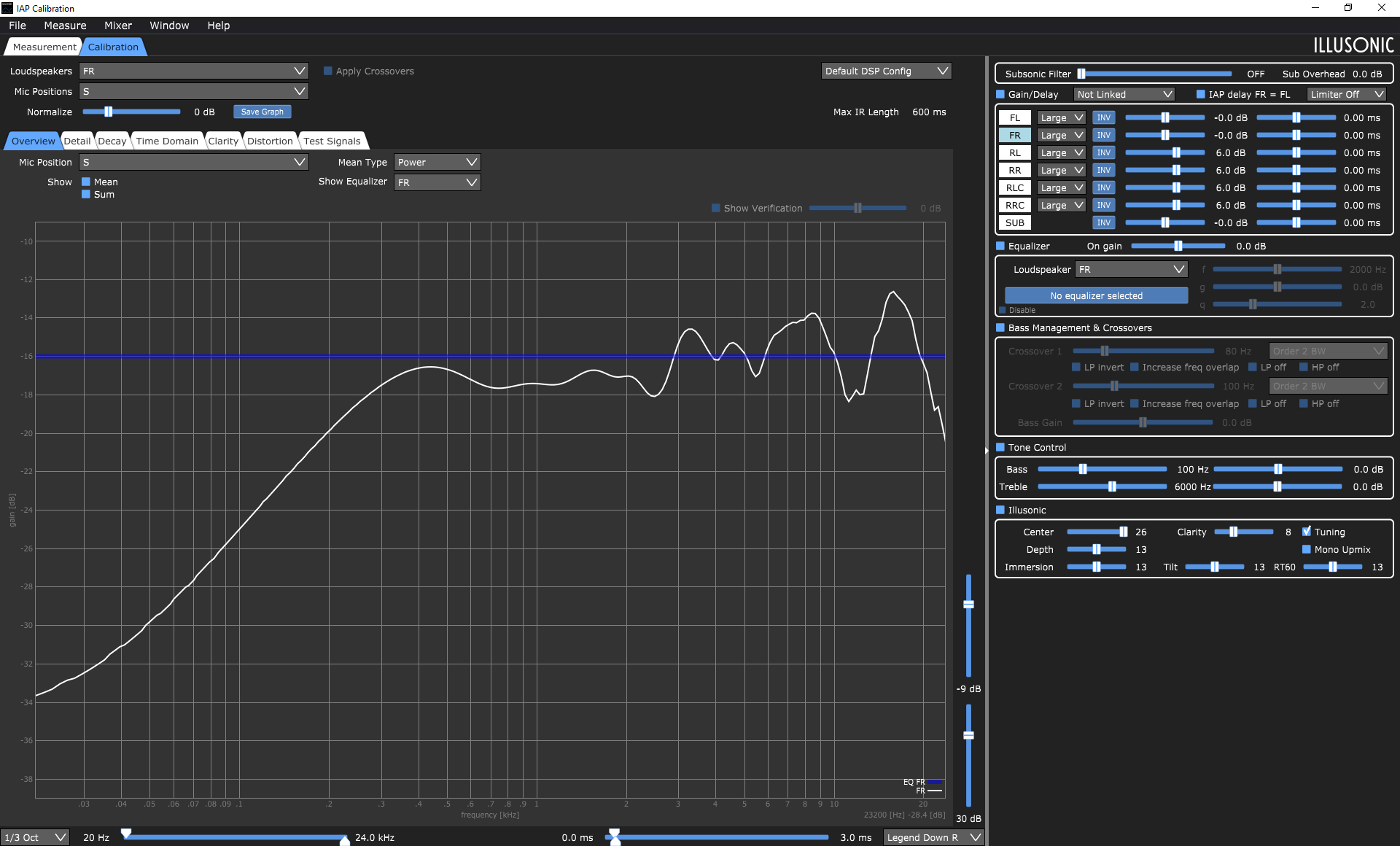Toggle the Equalizer section checkbox

[1000, 246]
